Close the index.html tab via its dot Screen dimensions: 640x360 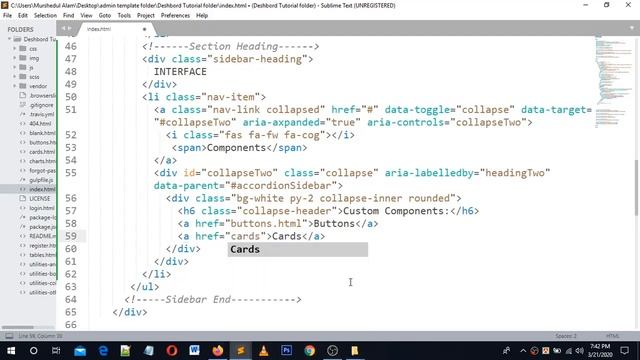[144, 29]
